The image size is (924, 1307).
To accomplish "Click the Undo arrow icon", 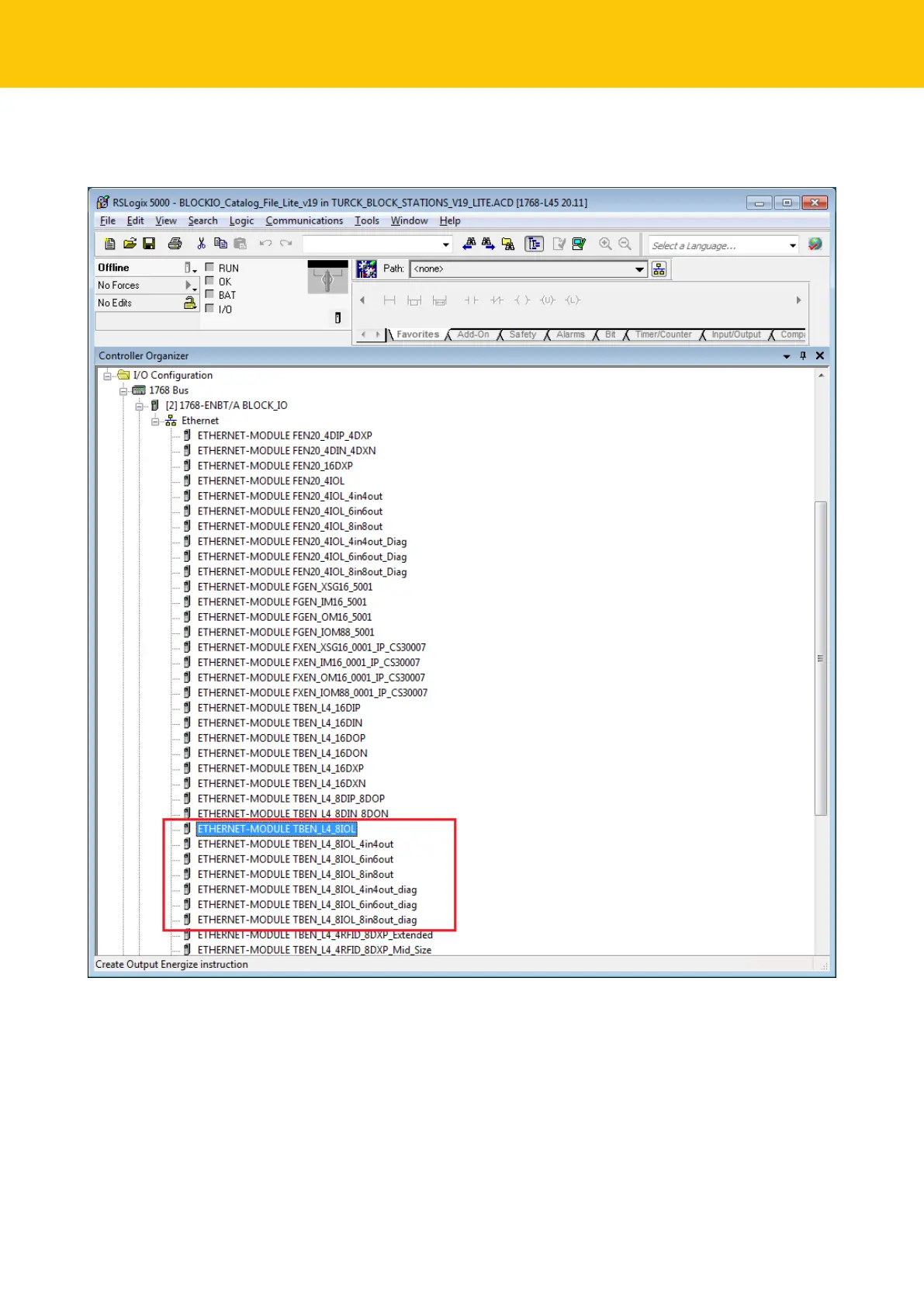I will coord(265,244).
